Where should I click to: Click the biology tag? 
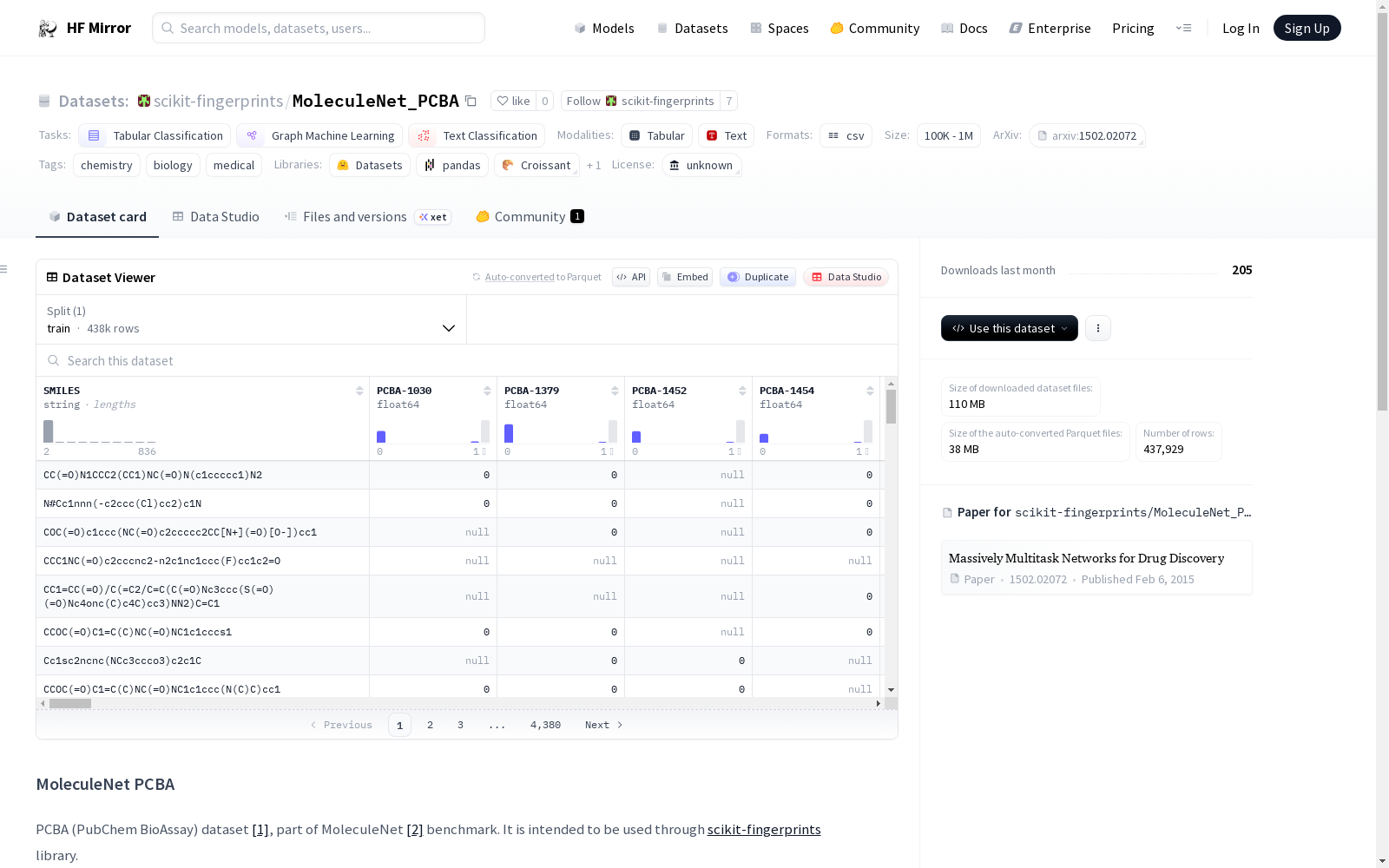[173, 165]
